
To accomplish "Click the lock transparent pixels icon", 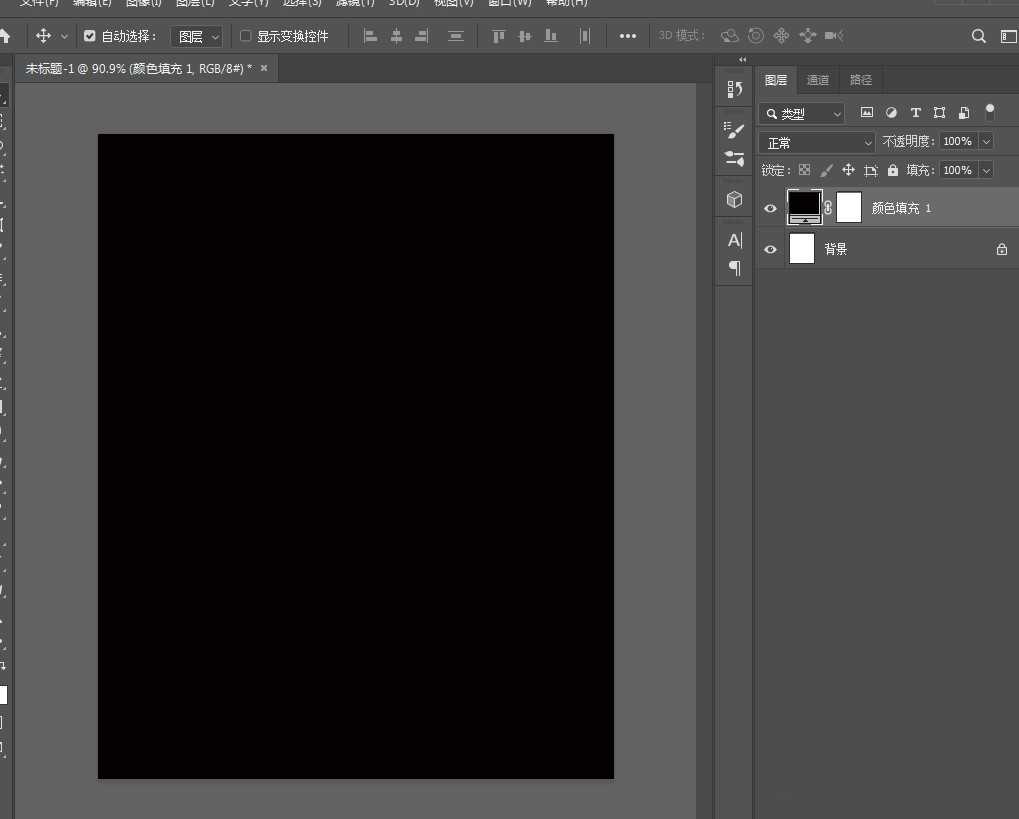I will click(x=804, y=170).
